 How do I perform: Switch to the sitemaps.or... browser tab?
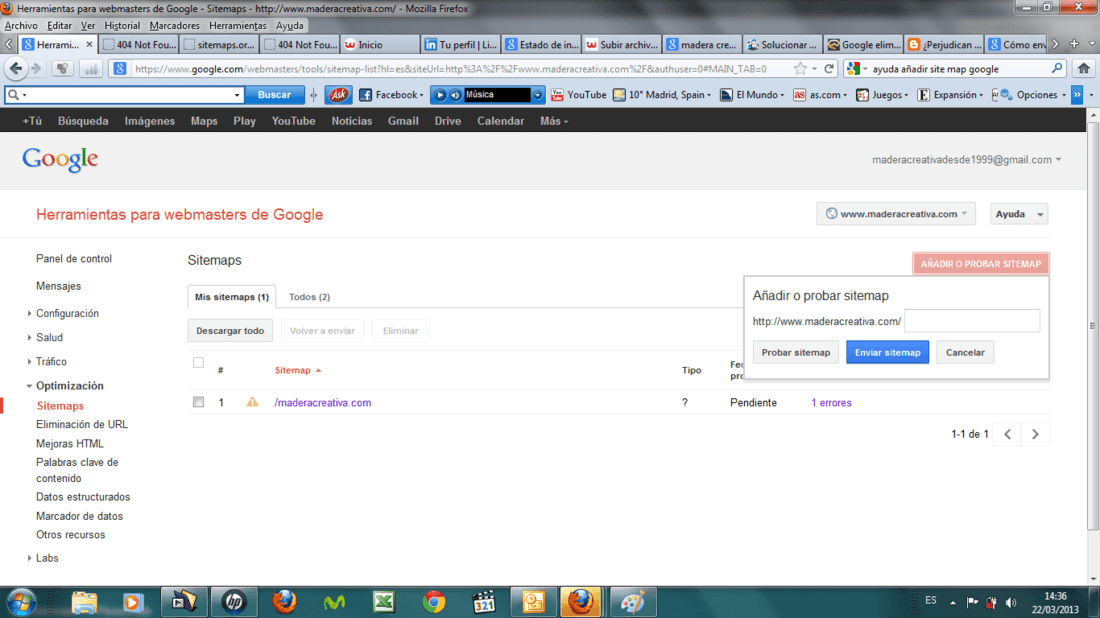[x=219, y=44]
